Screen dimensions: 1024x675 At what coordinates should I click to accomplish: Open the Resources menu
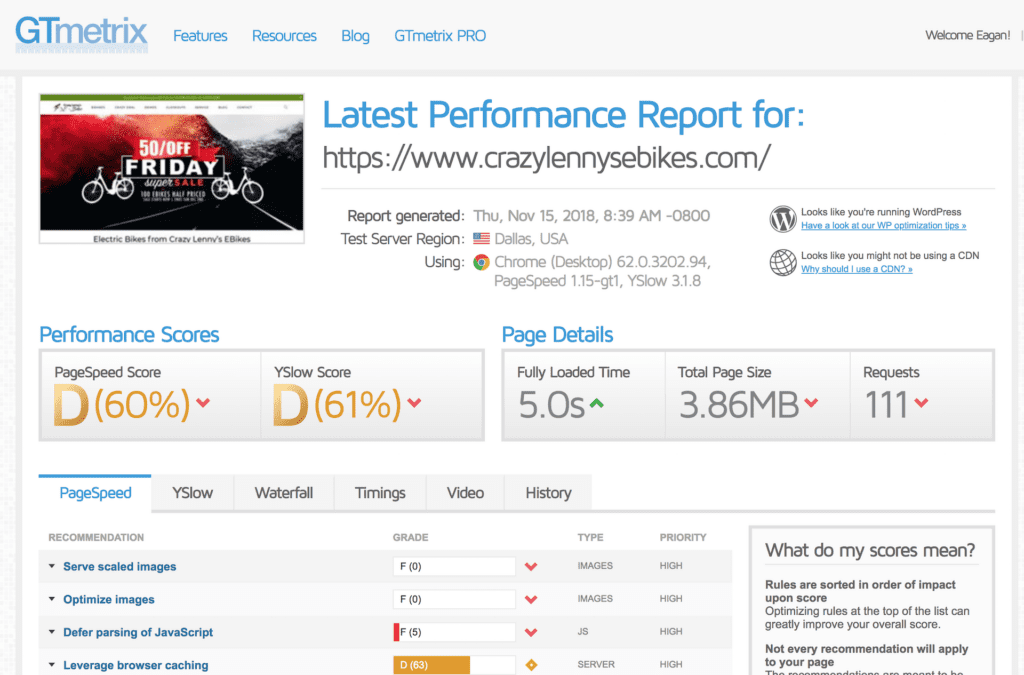click(x=284, y=36)
